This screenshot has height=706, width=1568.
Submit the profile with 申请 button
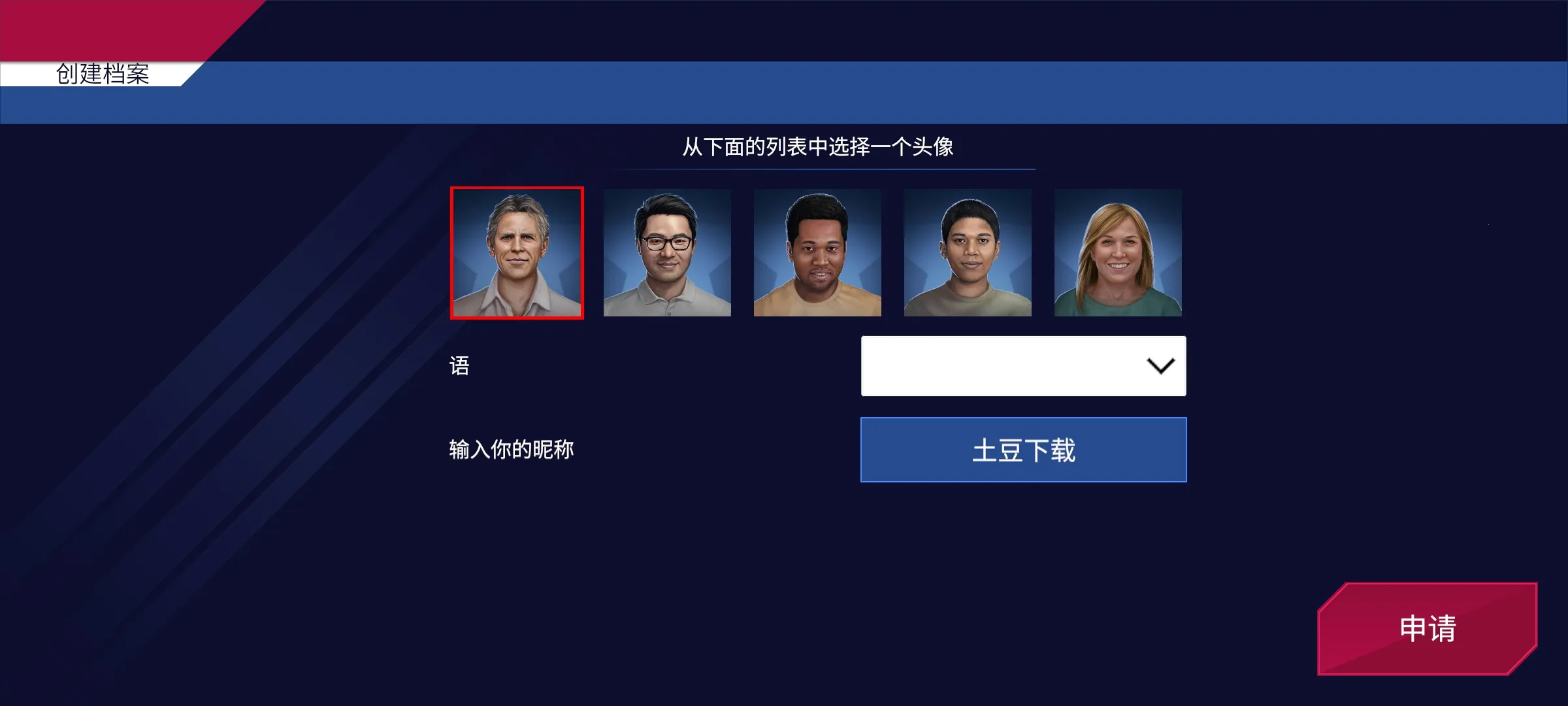[1428, 629]
